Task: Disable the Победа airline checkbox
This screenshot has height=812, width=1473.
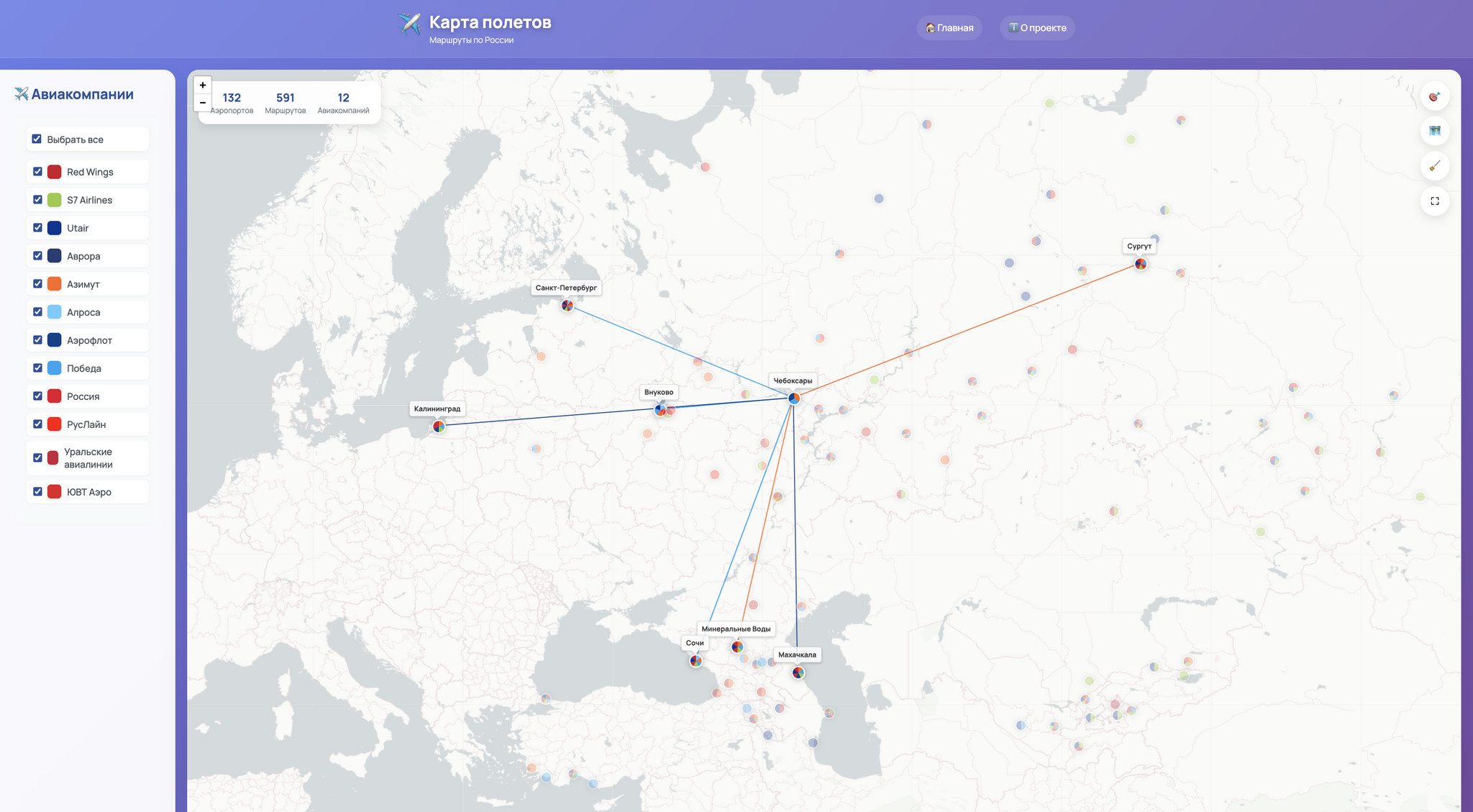Action: 37,368
